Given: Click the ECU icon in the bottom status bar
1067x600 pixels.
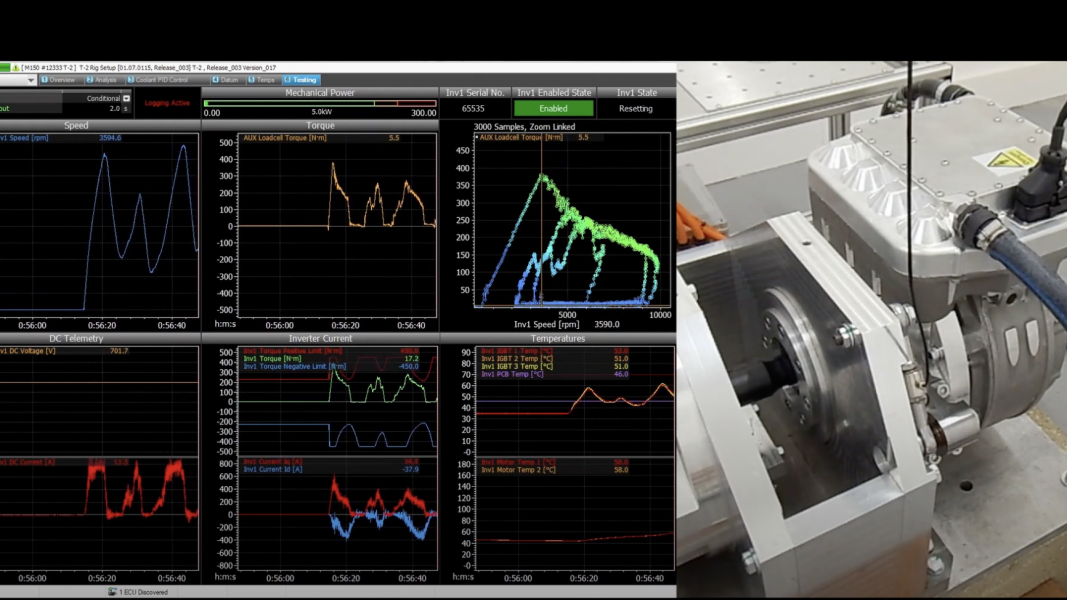Looking at the screenshot, I should pos(112,592).
